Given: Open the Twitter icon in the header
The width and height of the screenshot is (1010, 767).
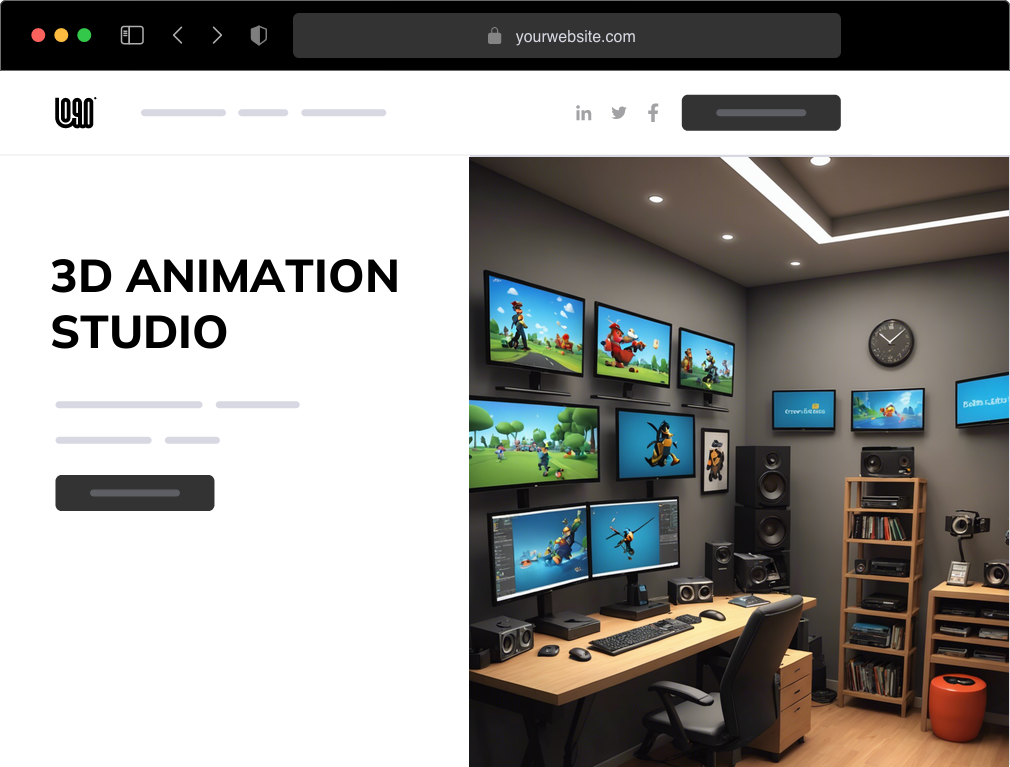Looking at the screenshot, I should pos(619,113).
